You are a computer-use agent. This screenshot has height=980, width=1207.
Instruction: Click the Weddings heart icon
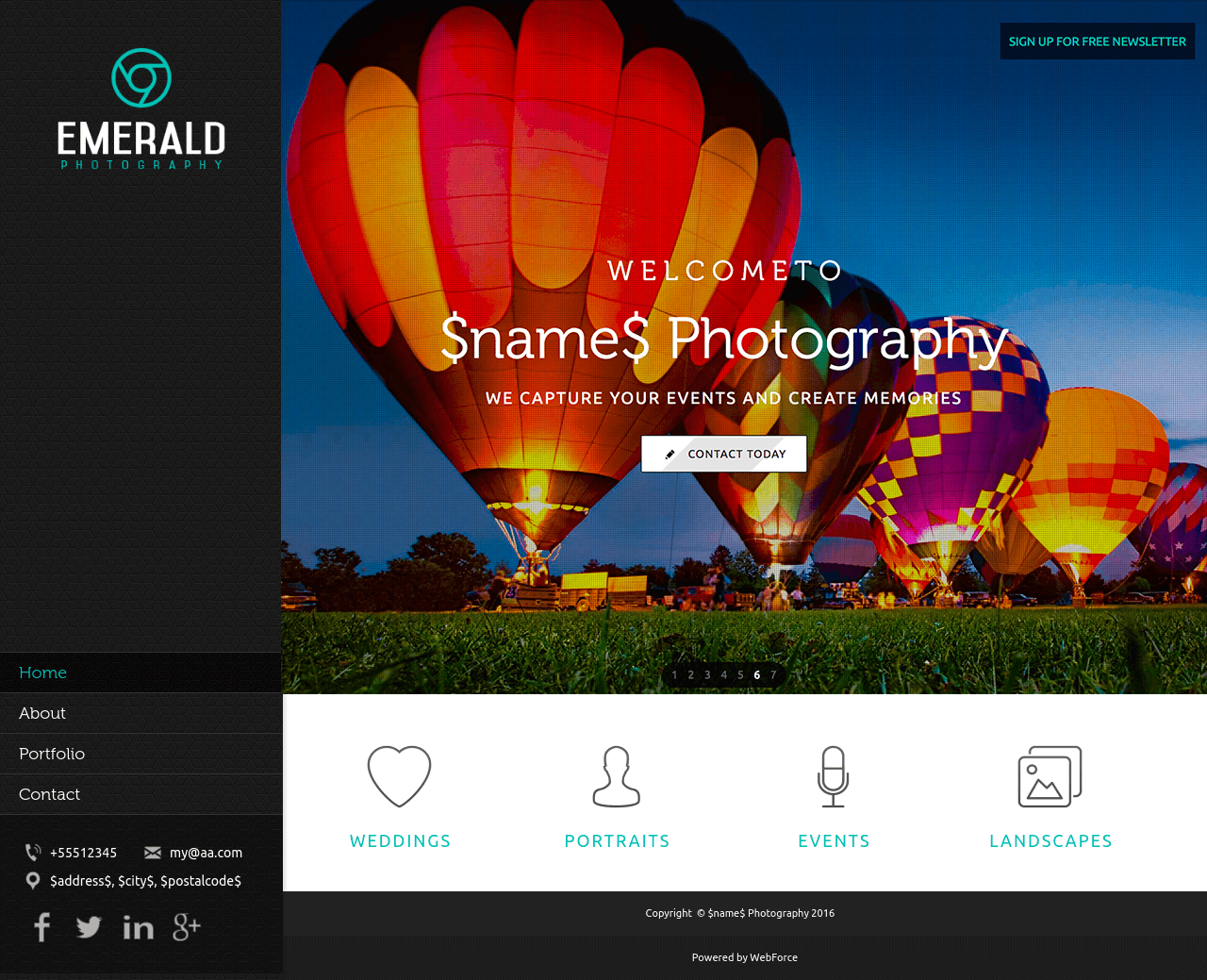[x=399, y=776]
